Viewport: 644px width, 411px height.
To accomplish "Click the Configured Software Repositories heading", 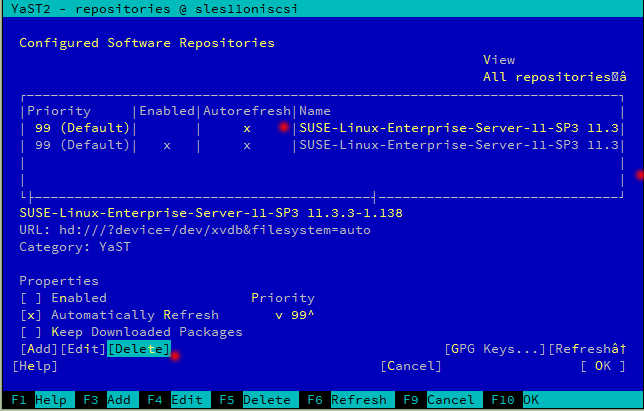I will (147, 43).
